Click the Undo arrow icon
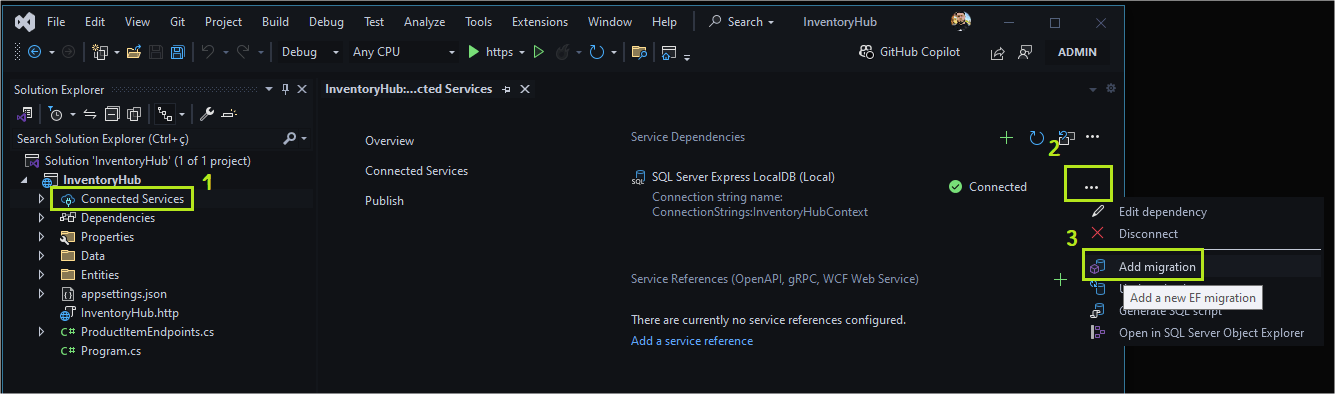Screen dimensions: 1335x394 (x=208, y=52)
